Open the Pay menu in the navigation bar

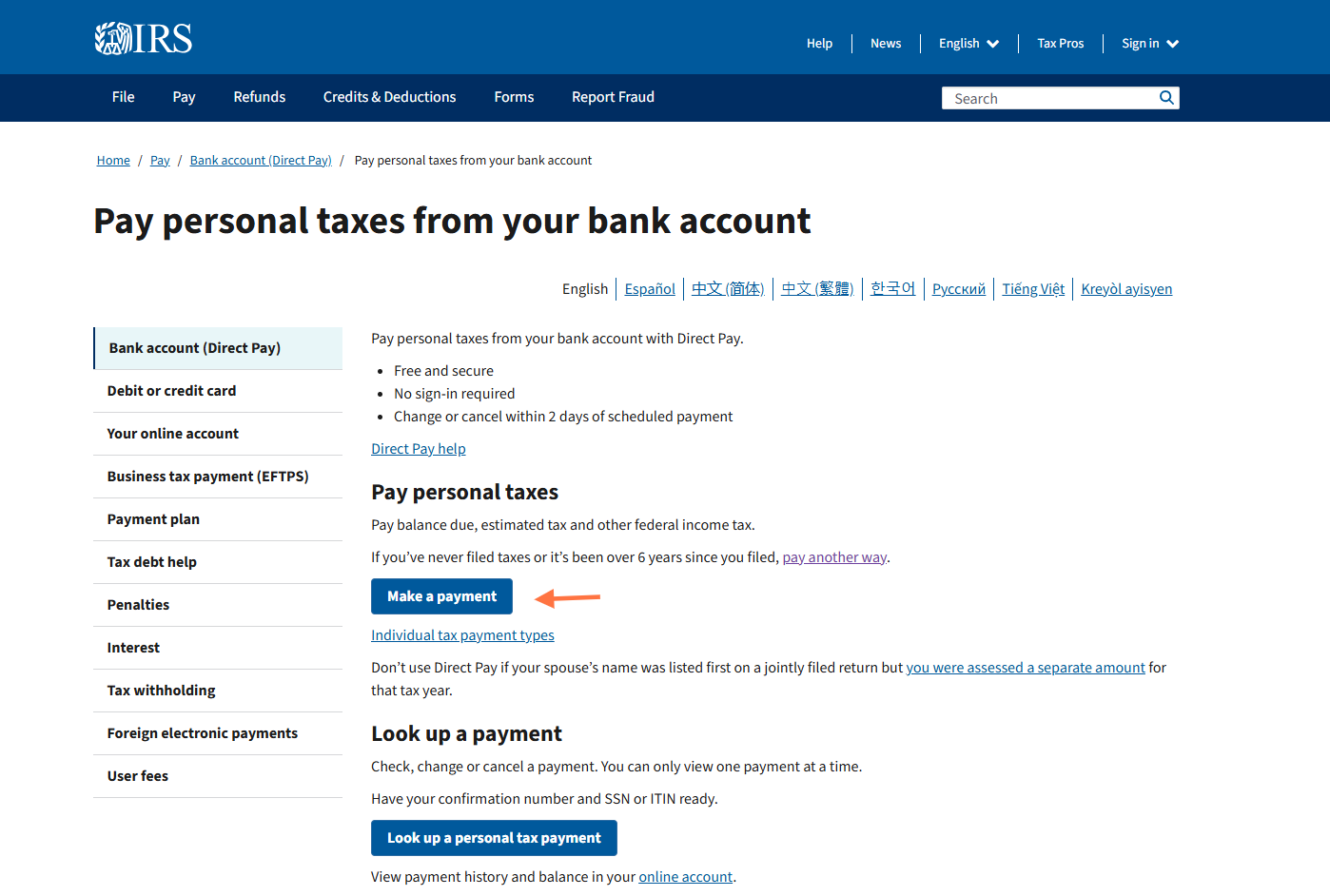tap(184, 97)
